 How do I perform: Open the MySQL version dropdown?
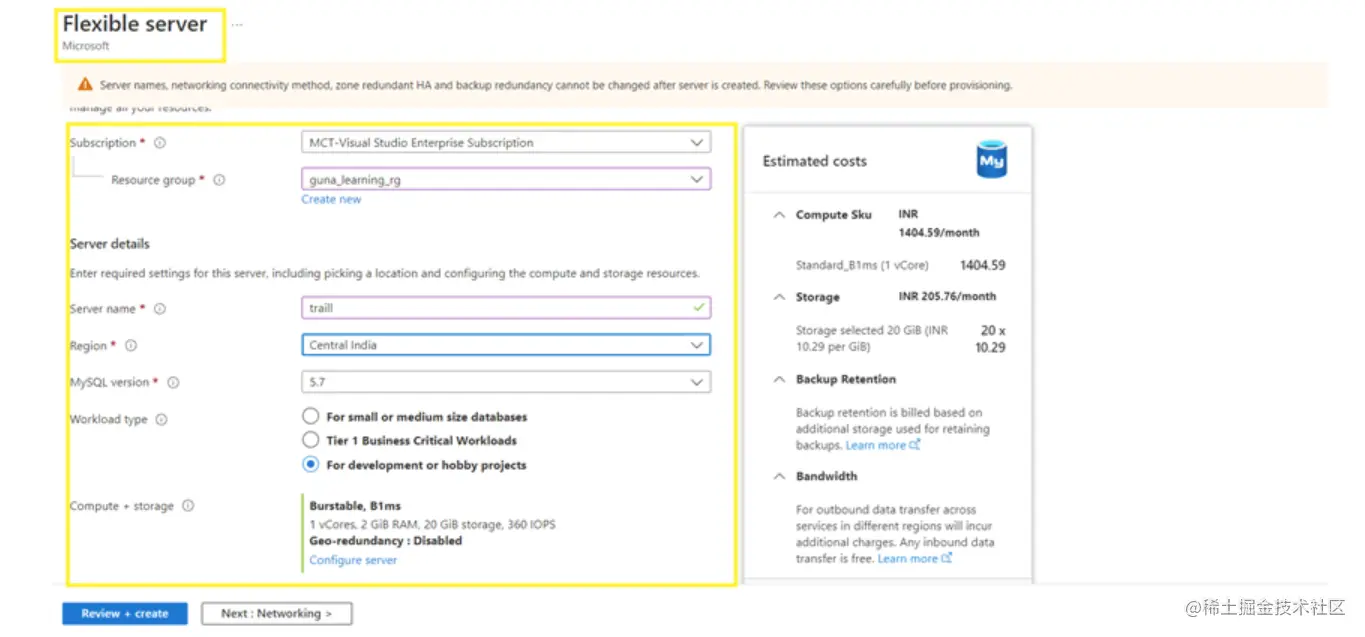tap(506, 382)
